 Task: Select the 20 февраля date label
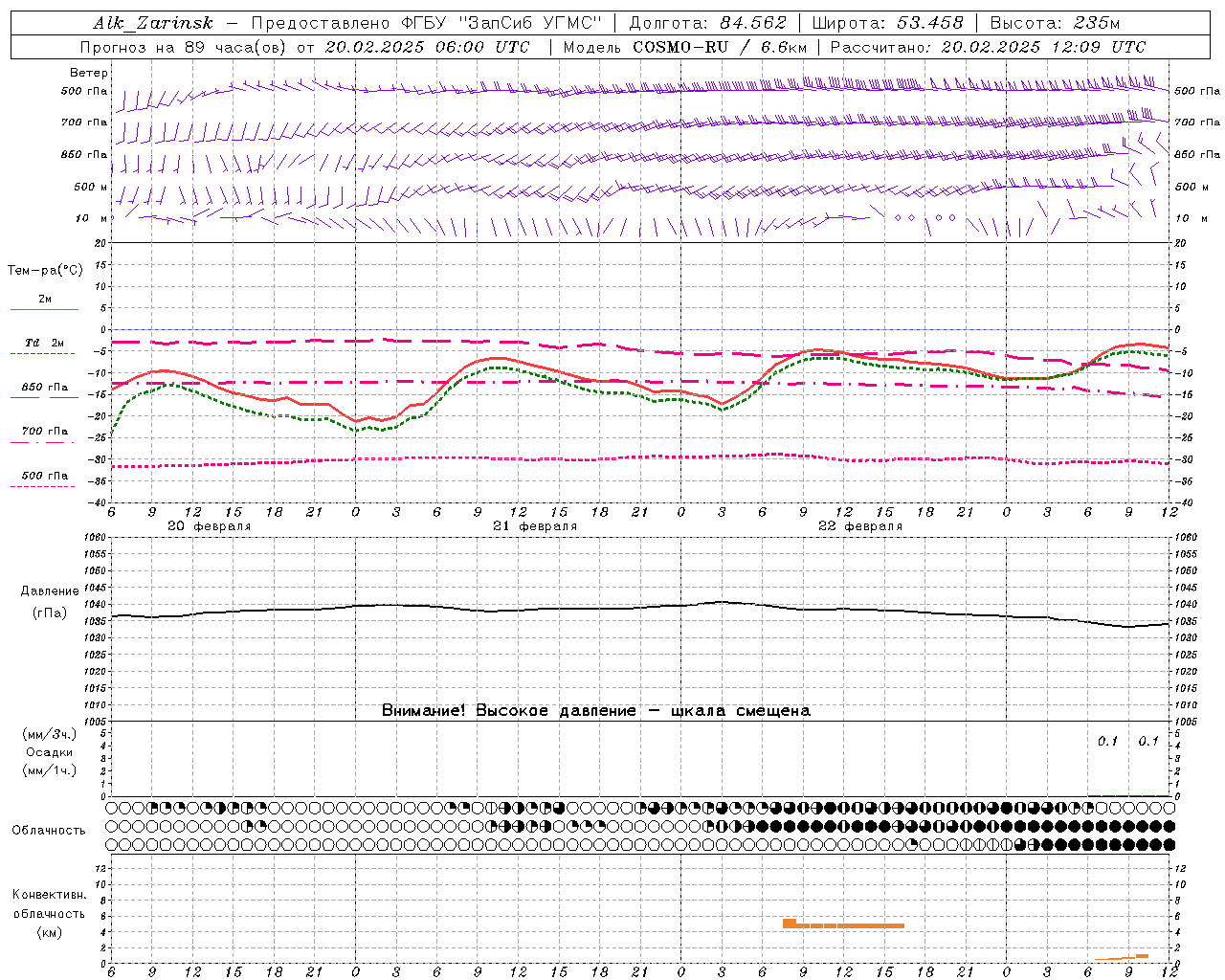[209, 526]
